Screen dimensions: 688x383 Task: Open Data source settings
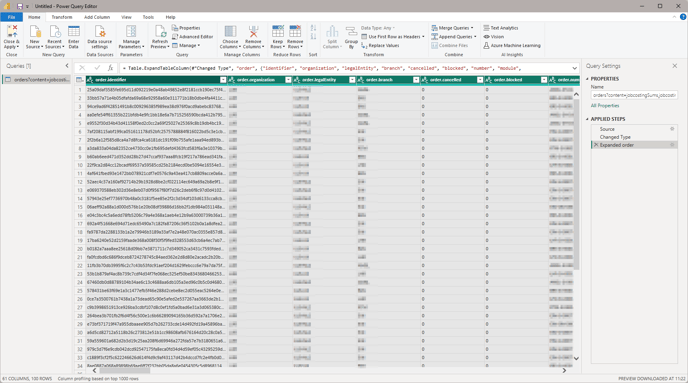point(100,36)
